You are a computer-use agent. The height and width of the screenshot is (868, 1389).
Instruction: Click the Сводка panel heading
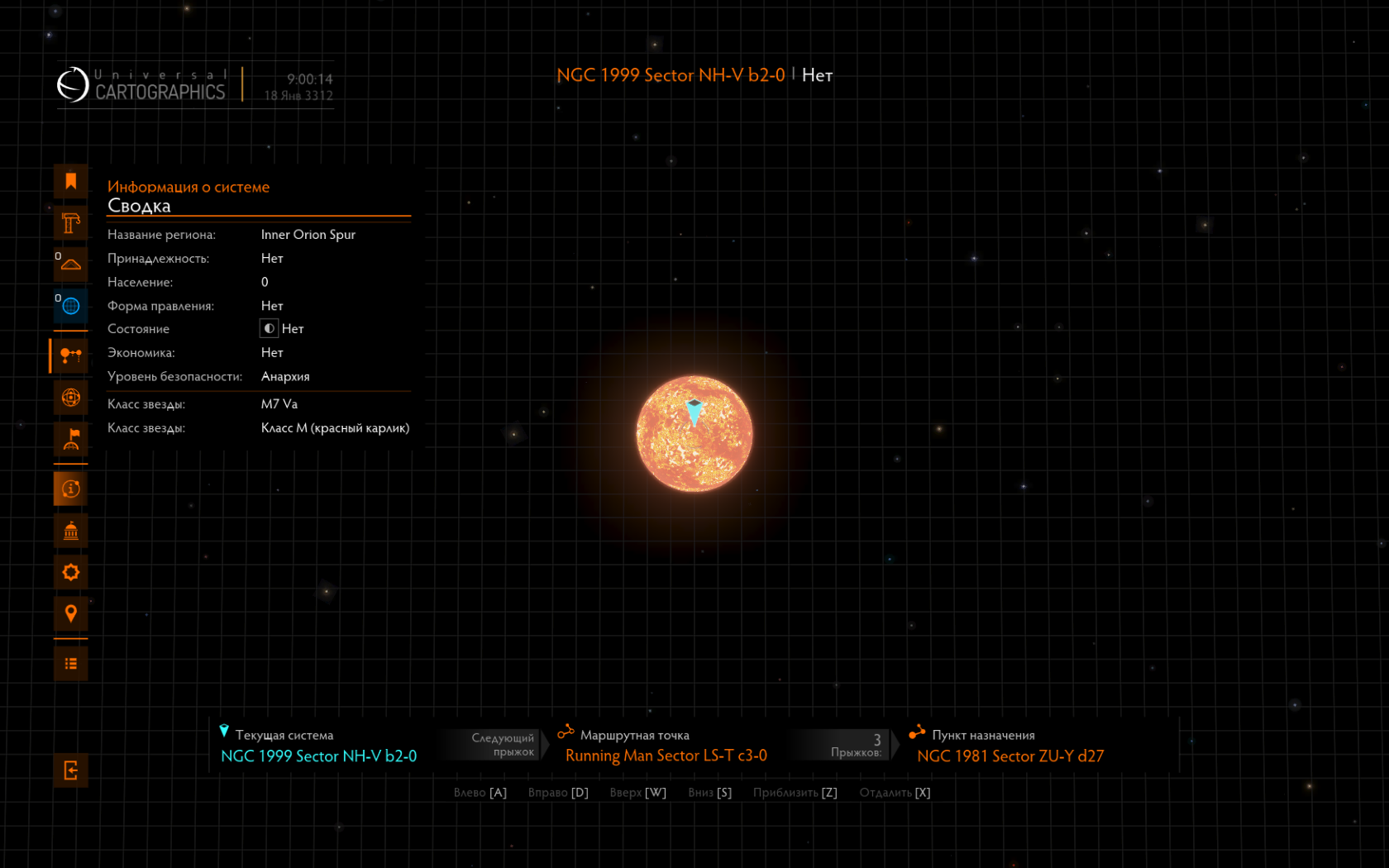point(139,206)
